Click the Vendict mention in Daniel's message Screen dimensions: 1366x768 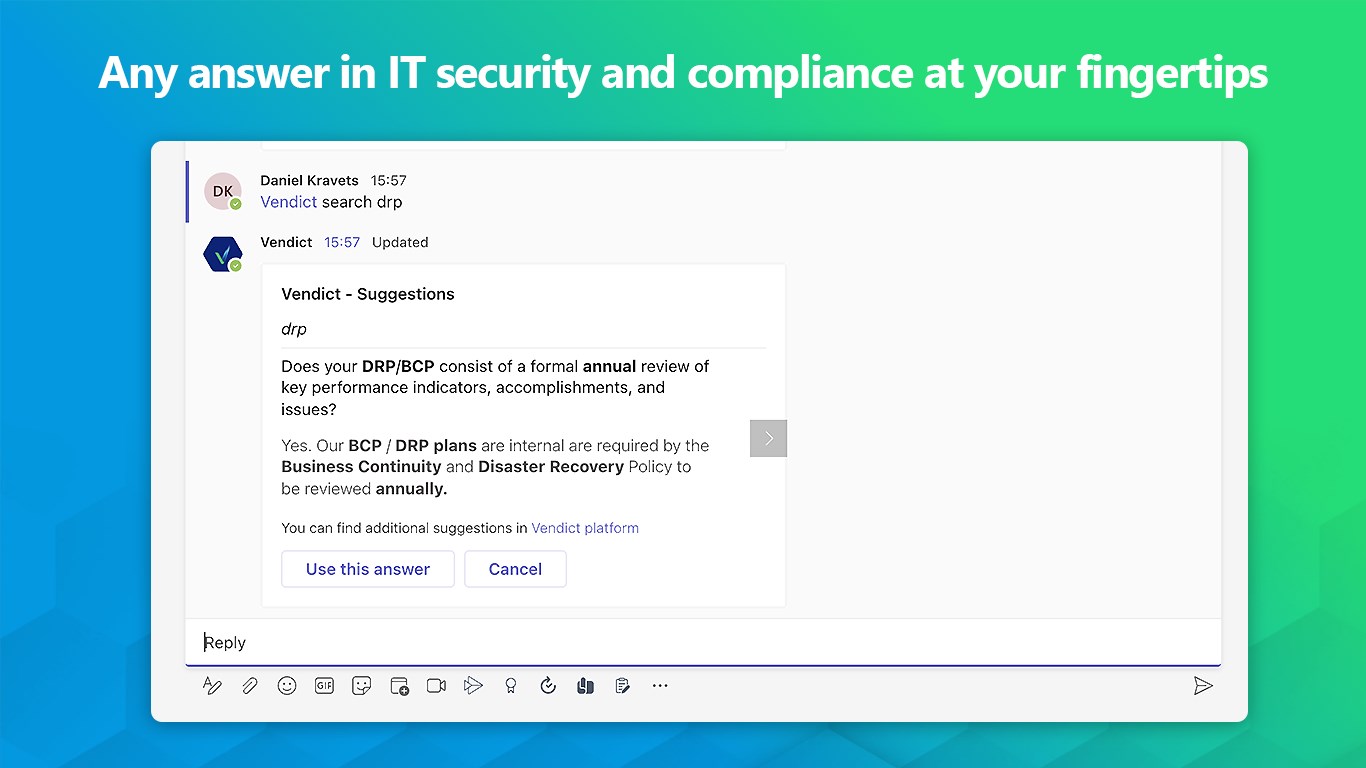pyautogui.click(x=289, y=202)
